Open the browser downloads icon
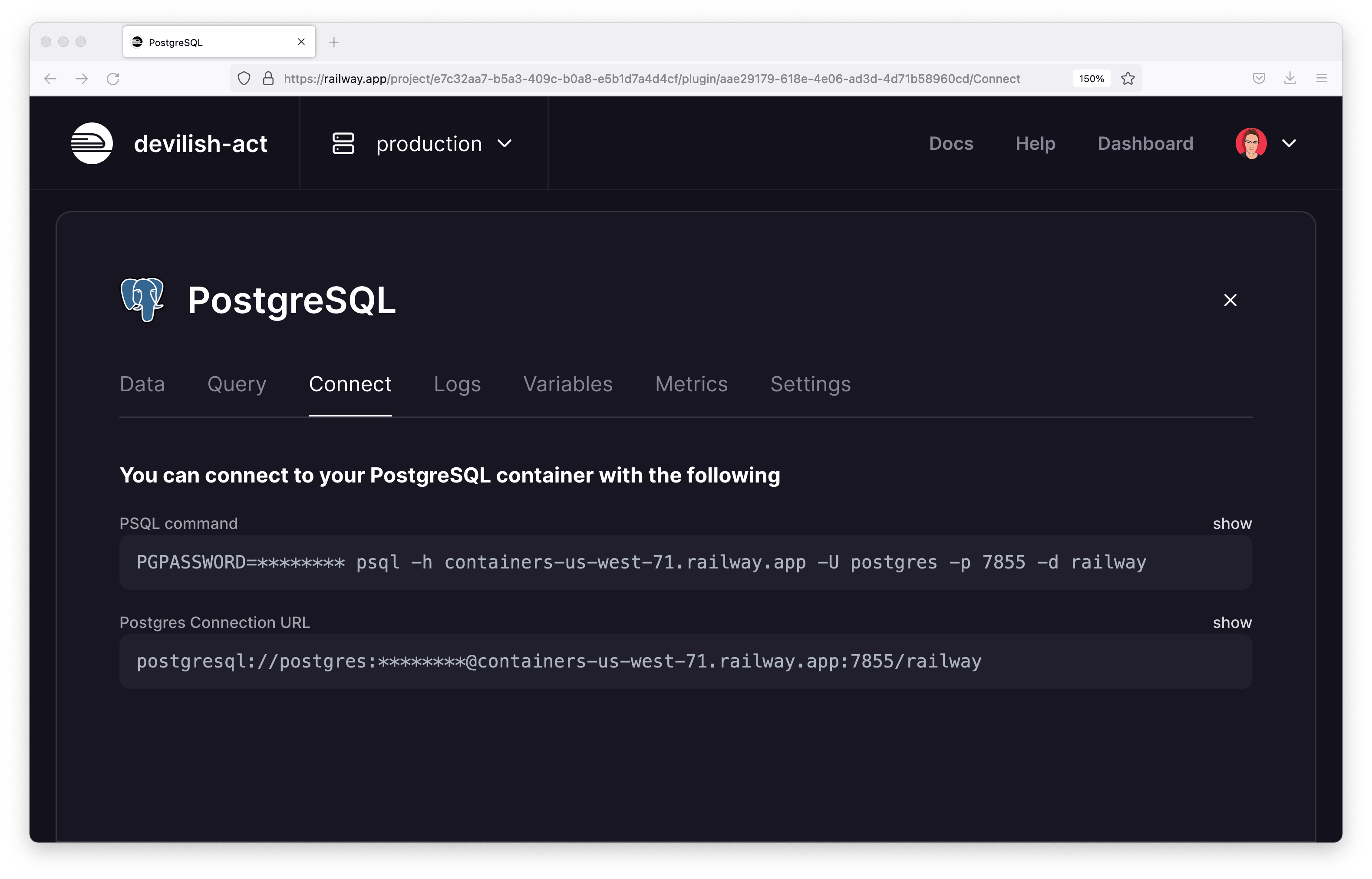1372x879 pixels. (1290, 79)
